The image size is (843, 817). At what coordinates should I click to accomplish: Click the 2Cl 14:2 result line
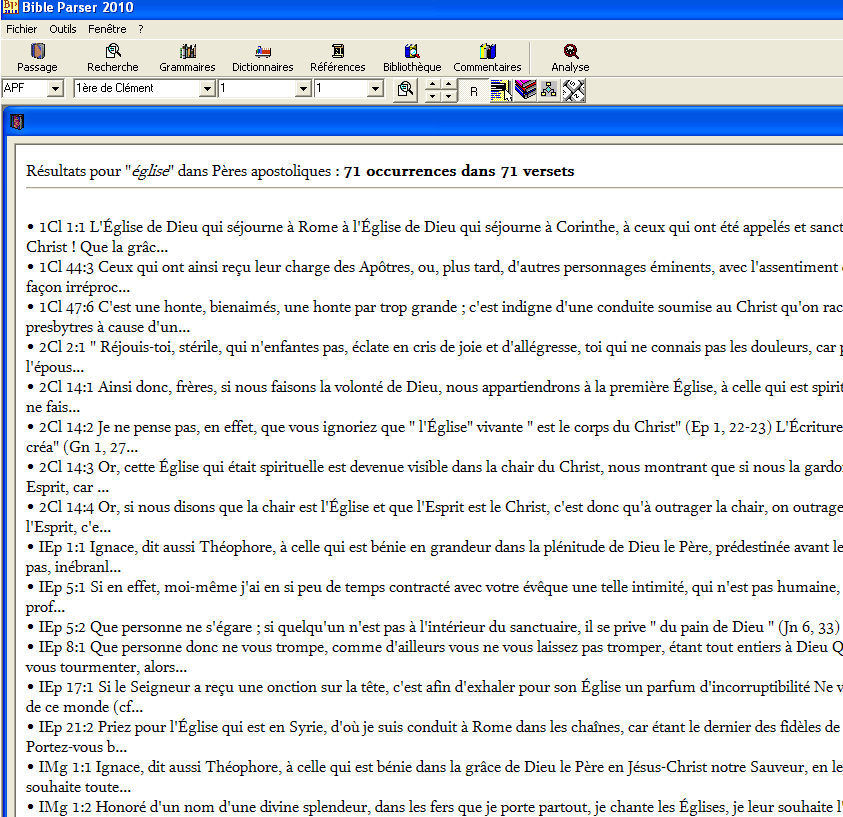[434, 437]
